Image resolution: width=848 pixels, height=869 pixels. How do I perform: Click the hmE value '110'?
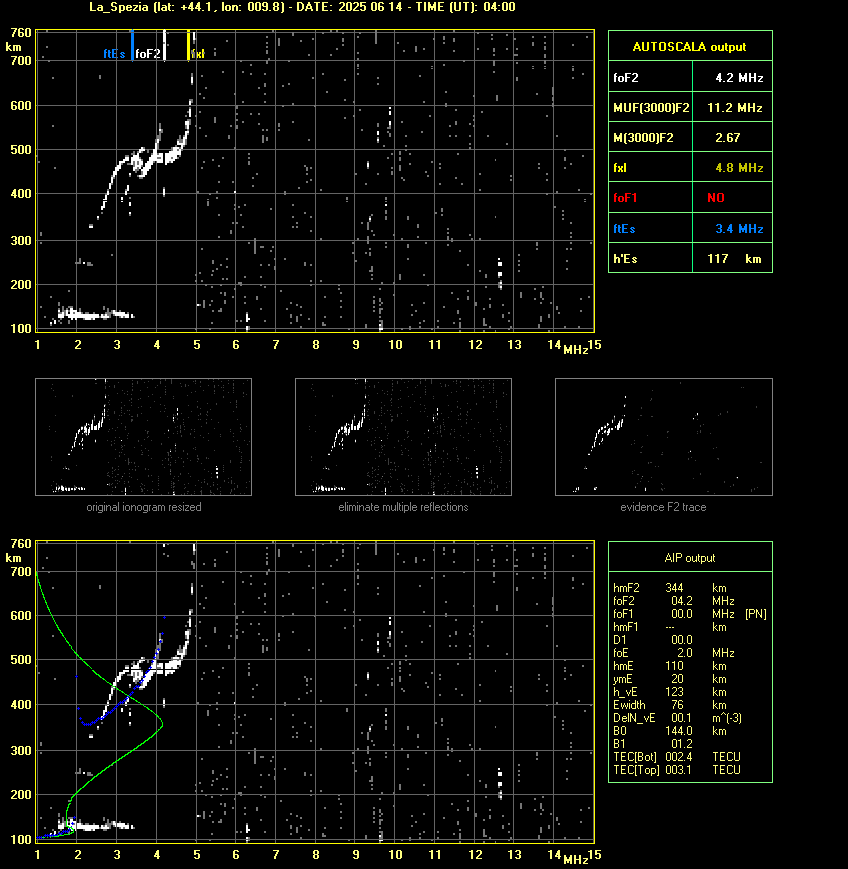point(674,666)
